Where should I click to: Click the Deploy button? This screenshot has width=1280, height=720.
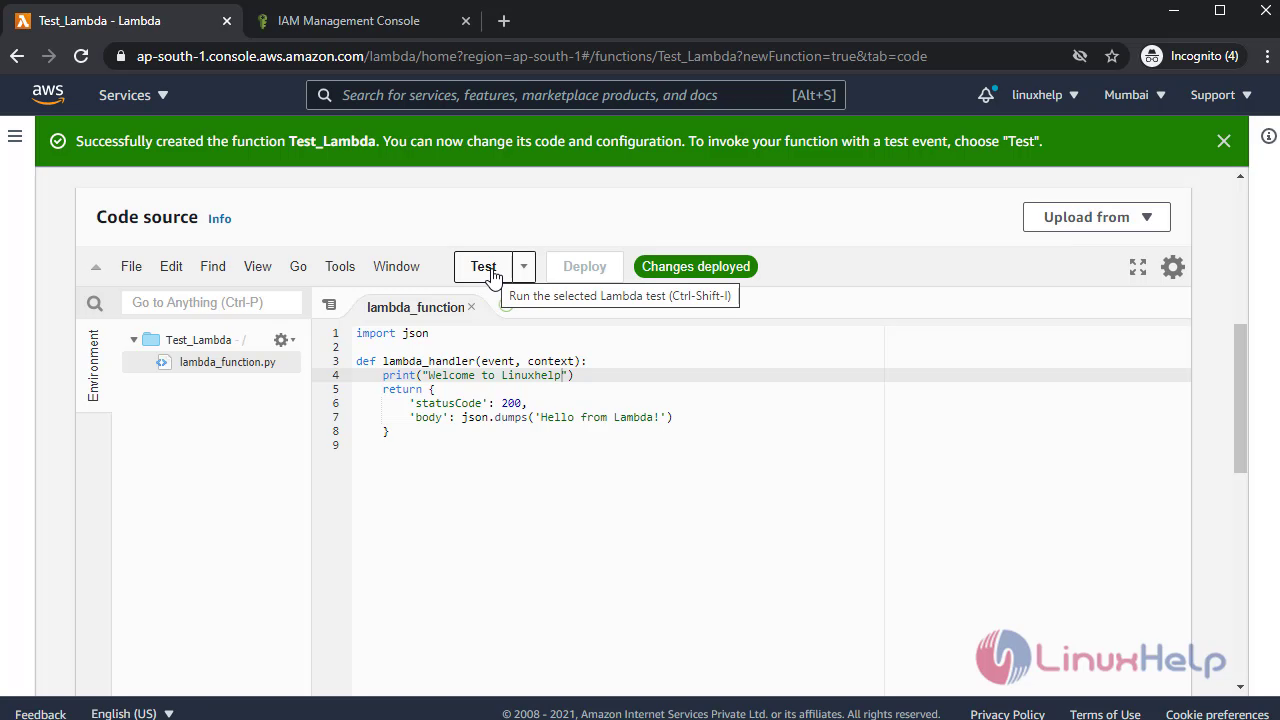(584, 267)
